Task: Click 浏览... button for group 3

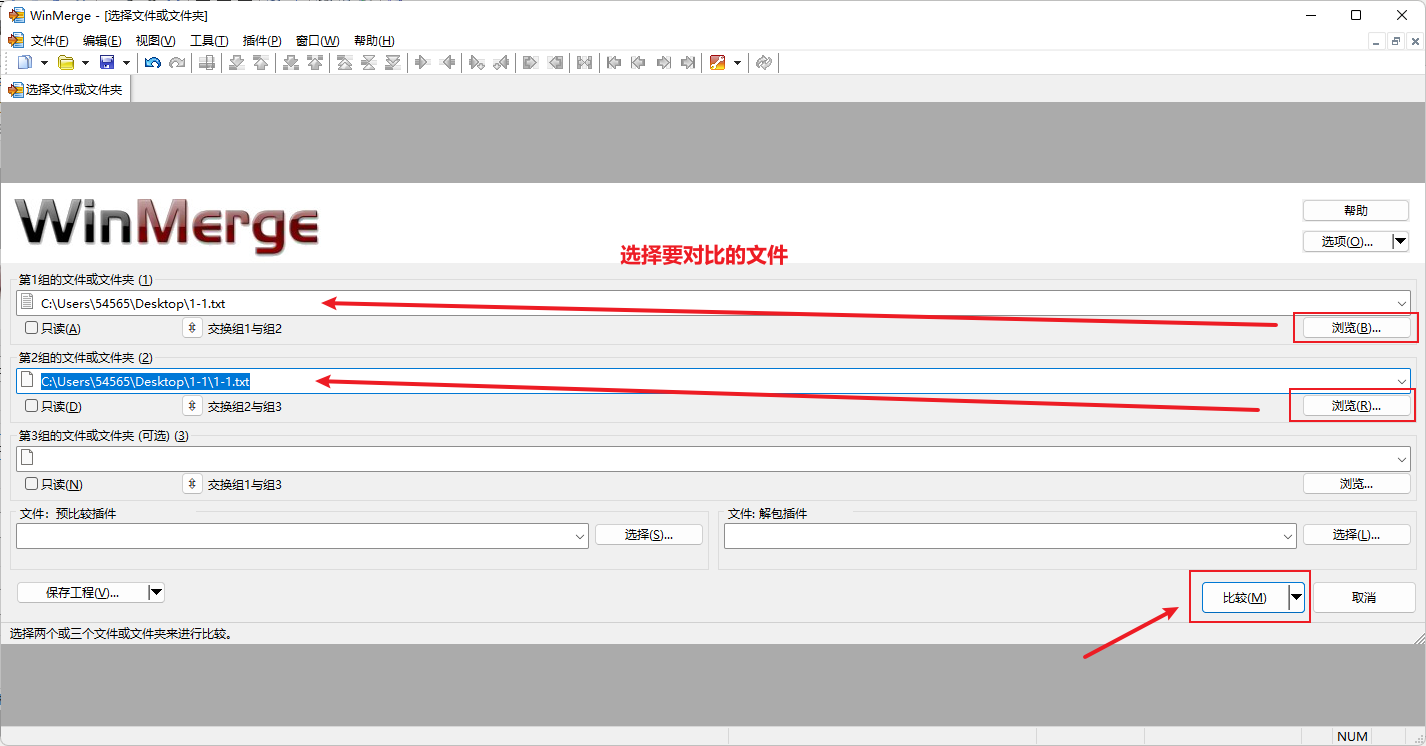Action: tap(1356, 484)
